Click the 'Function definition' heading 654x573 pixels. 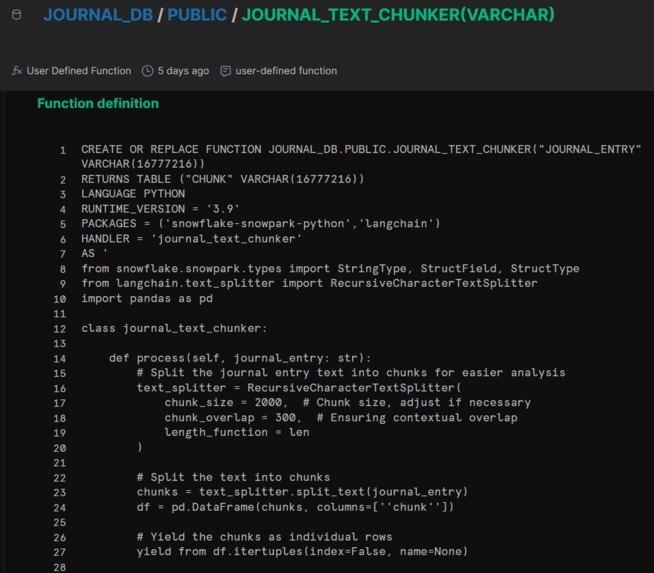pyautogui.click(x=98, y=103)
